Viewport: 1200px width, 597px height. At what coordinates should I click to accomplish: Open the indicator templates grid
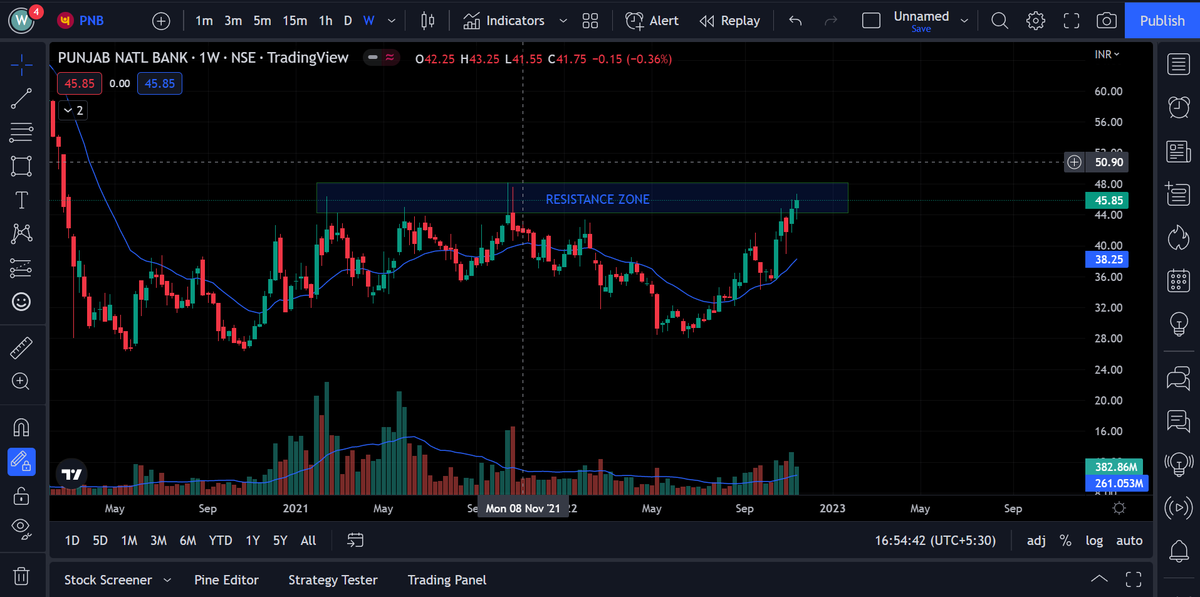coord(590,21)
